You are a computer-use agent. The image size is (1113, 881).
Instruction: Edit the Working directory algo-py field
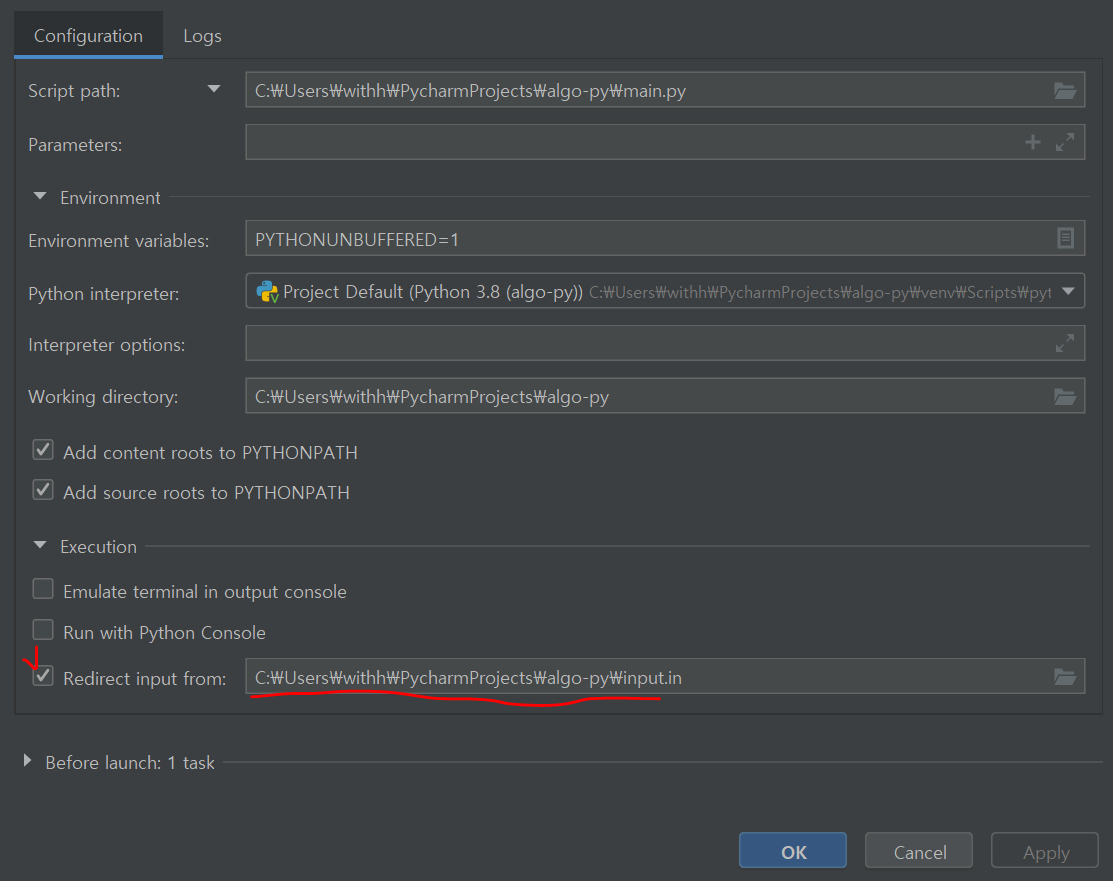(x=665, y=396)
